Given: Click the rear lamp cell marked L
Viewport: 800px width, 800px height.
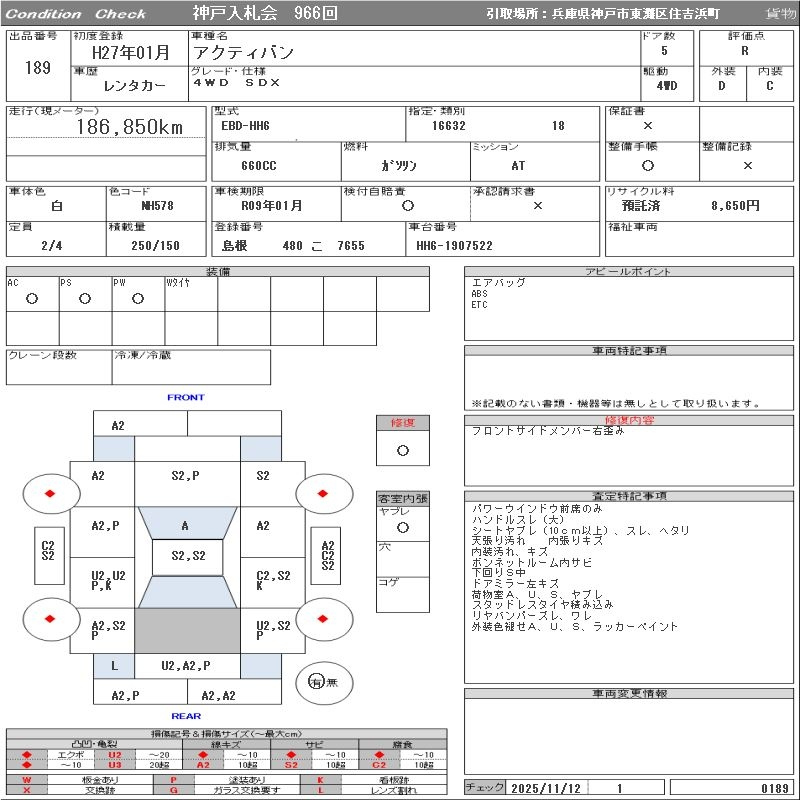Looking at the screenshot, I should point(114,665).
